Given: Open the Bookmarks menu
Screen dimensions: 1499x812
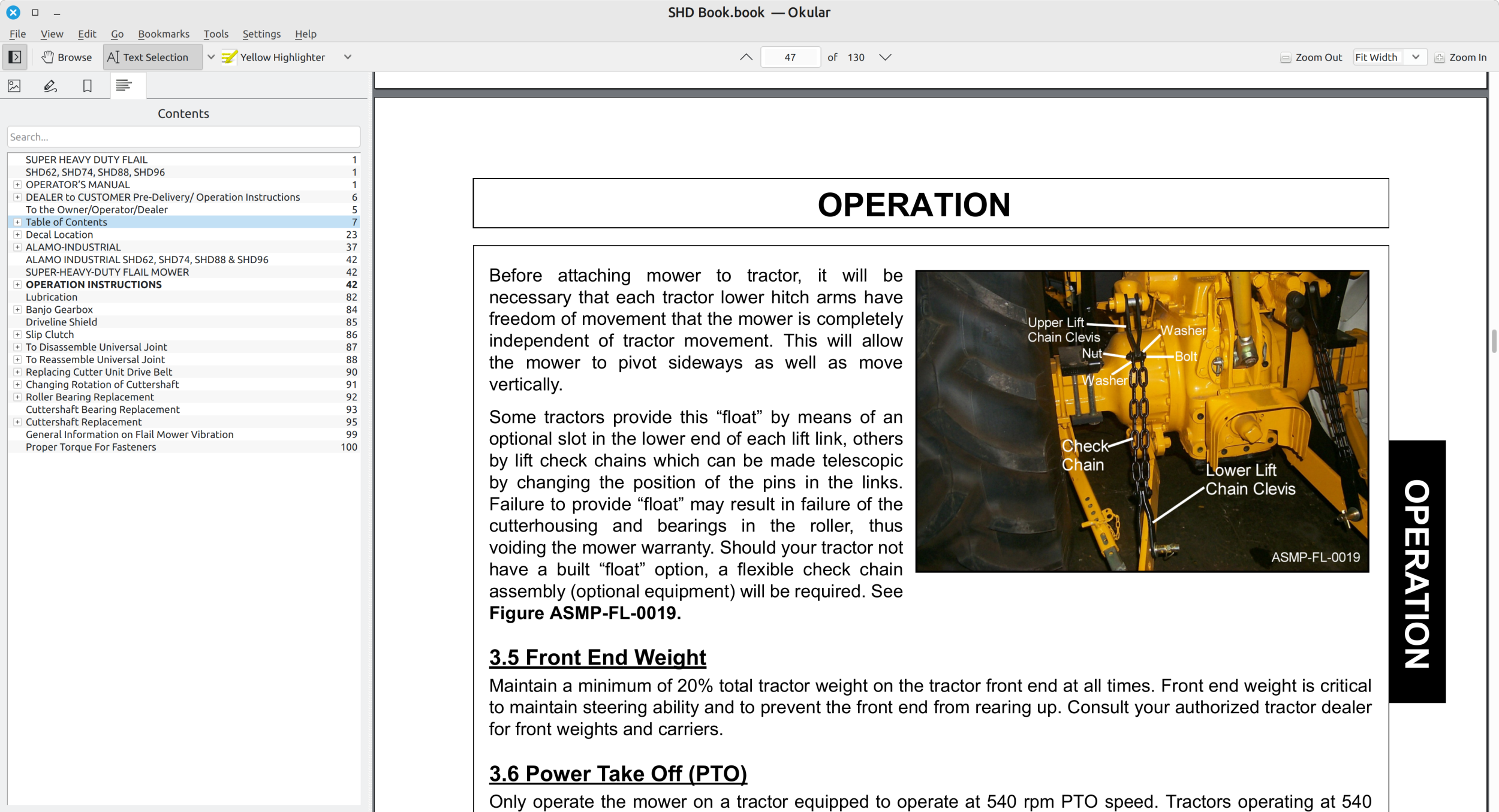Looking at the screenshot, I should coord(163,34).
